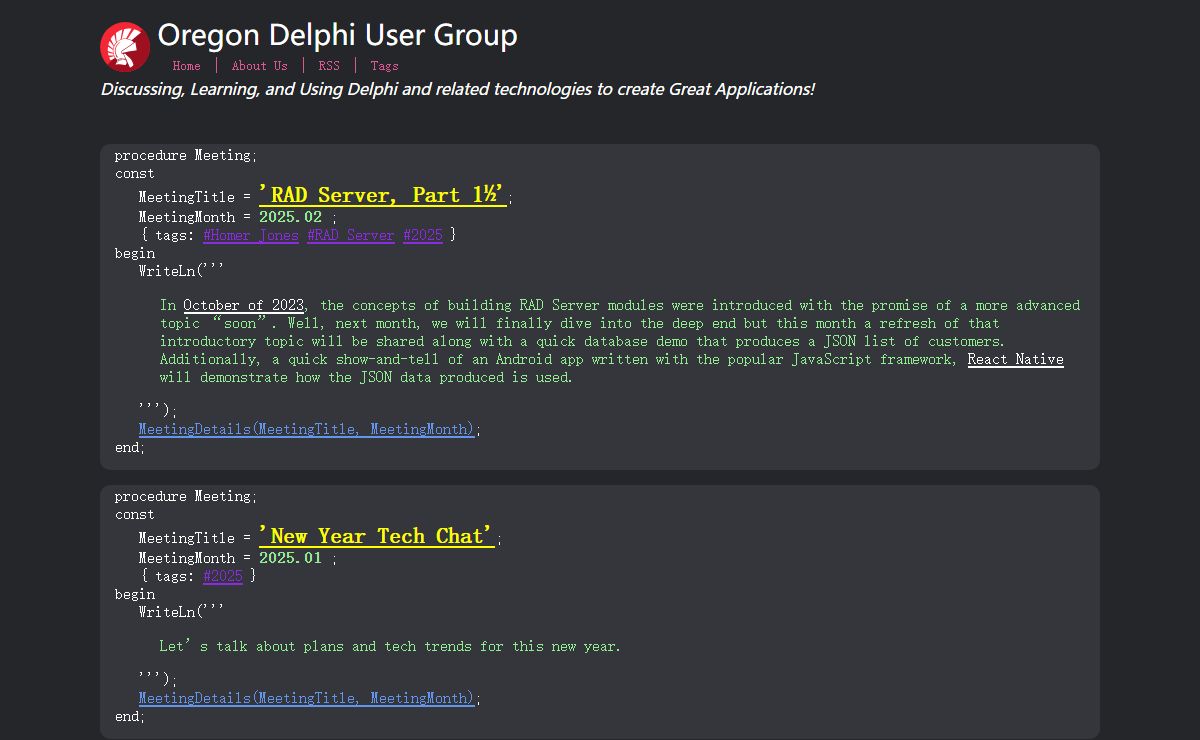Click the MeetingMonth value 2025.01

click(x=291, y=558)
